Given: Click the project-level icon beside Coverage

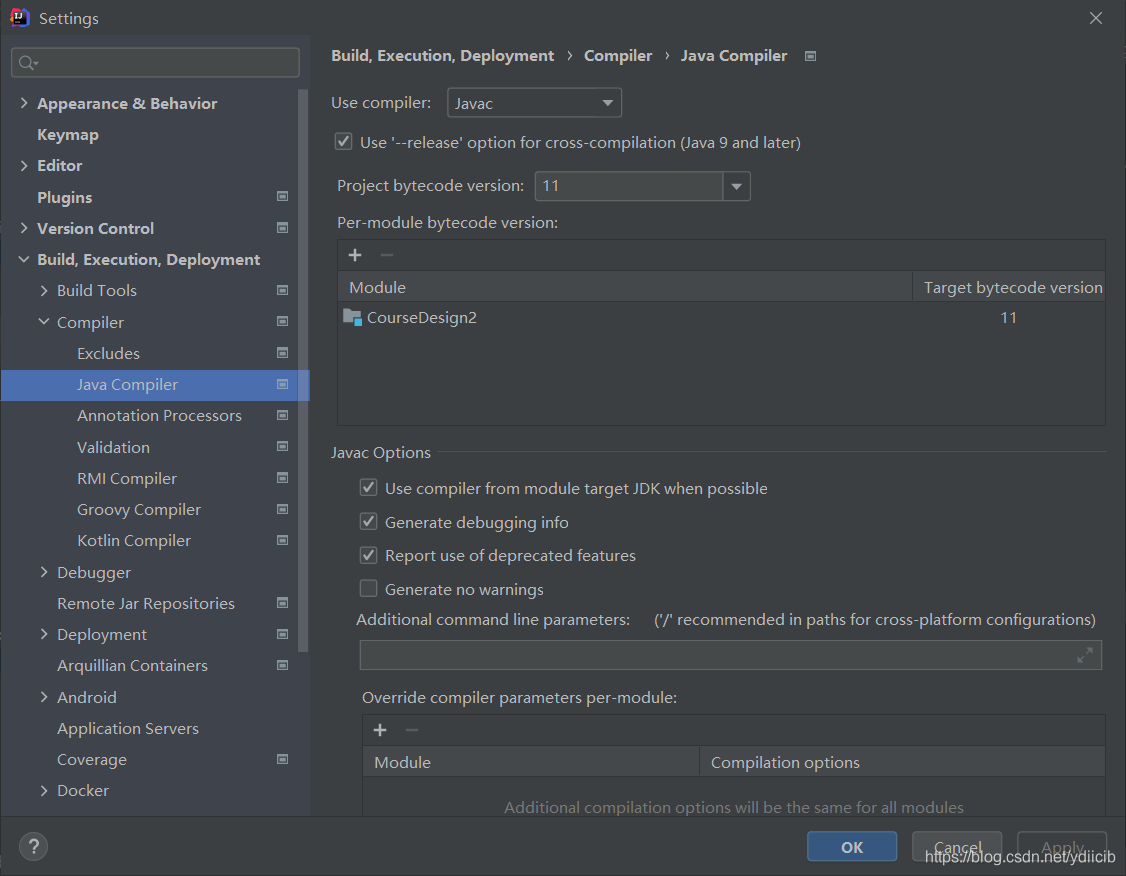Looking at the screenshot, I should [282, 759].
